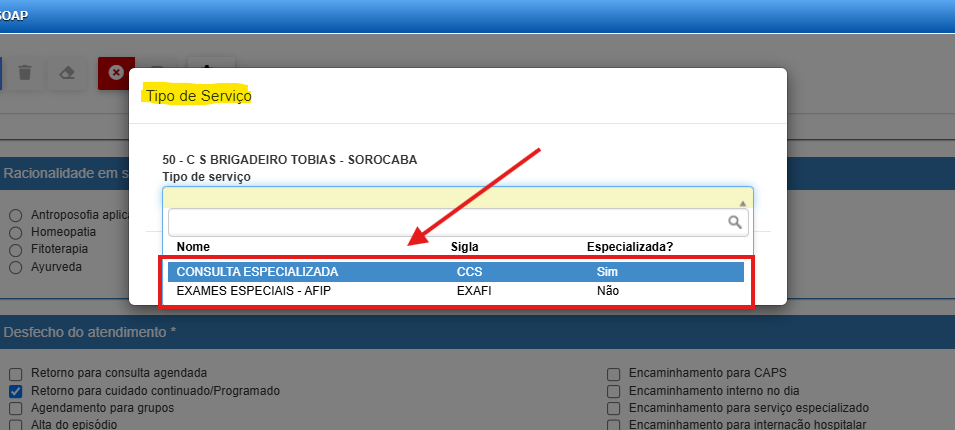Check Encaminhamento para internação hospitalar
The width and height of the screenshot is (955, 430).
(614, 424)
